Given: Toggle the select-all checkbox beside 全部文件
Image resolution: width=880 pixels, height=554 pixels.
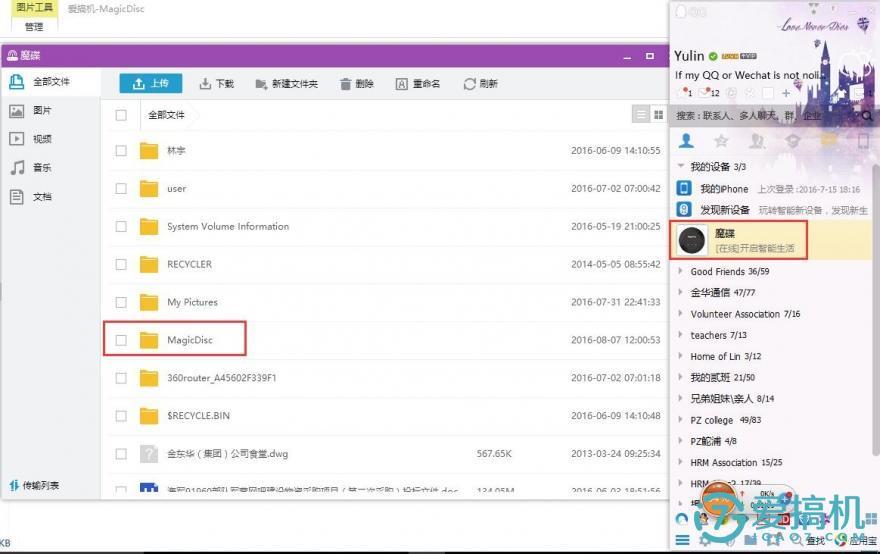Looking at the screenshot, I should [x=121, y=115].
